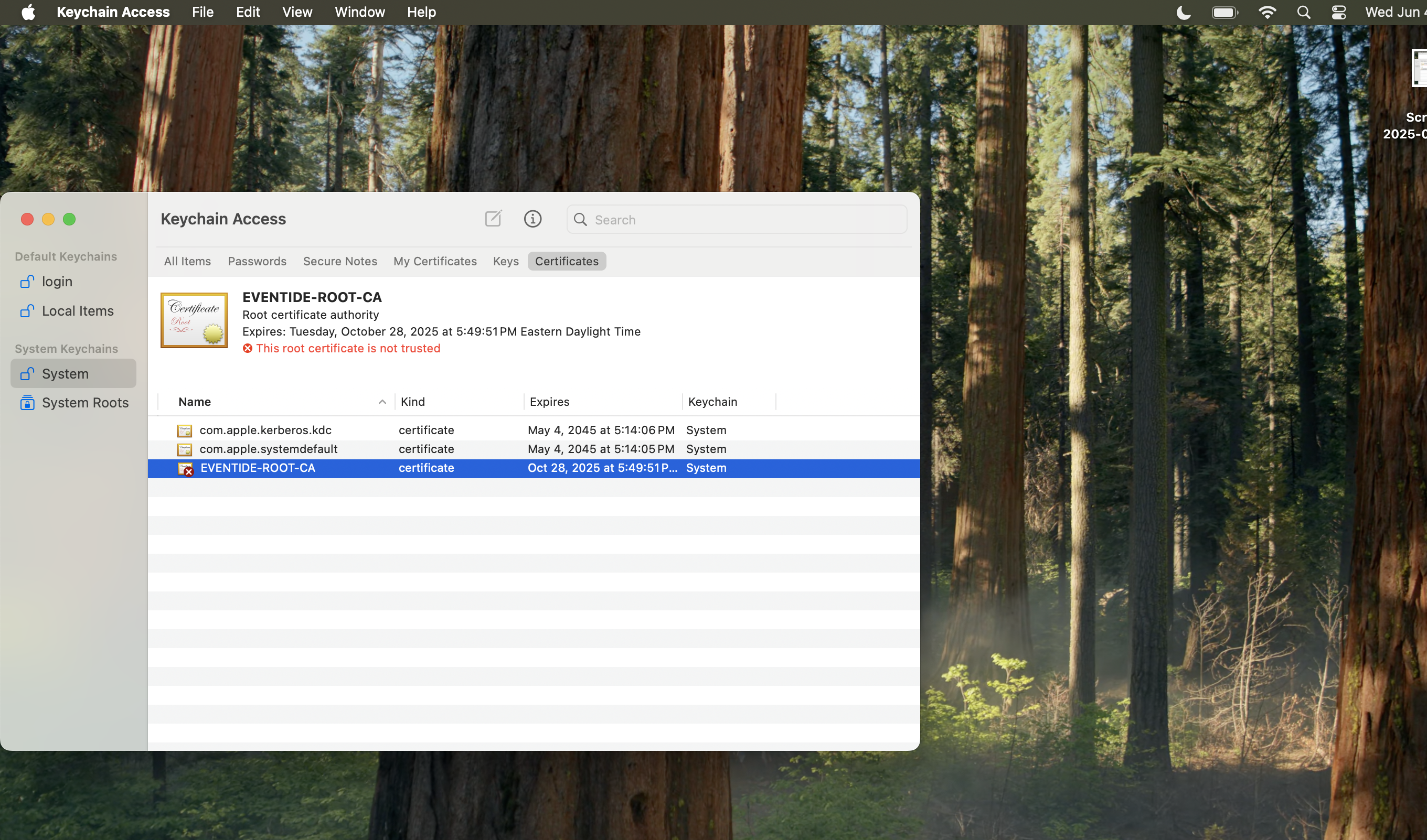Switch to the My Certificates tab
1427x840 pixels.
pyautogui.click(x=435, y=262)
